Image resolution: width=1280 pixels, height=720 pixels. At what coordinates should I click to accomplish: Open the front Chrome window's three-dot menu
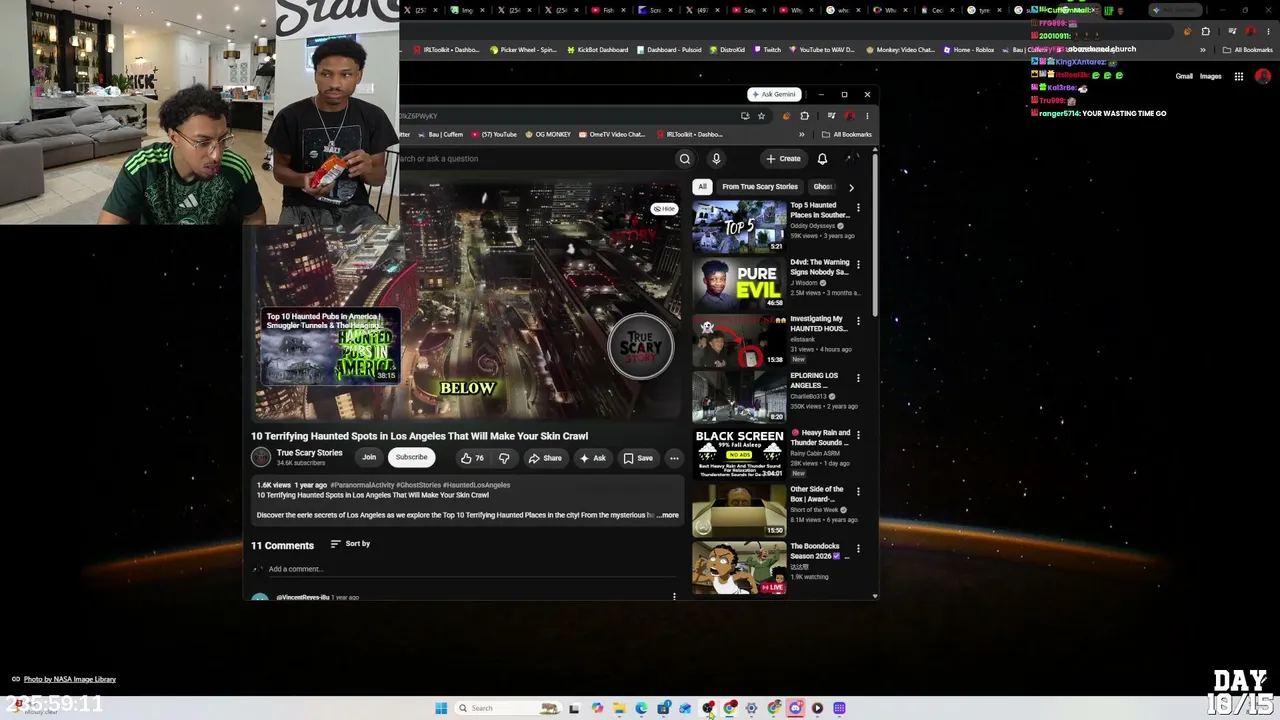(867, 116)
